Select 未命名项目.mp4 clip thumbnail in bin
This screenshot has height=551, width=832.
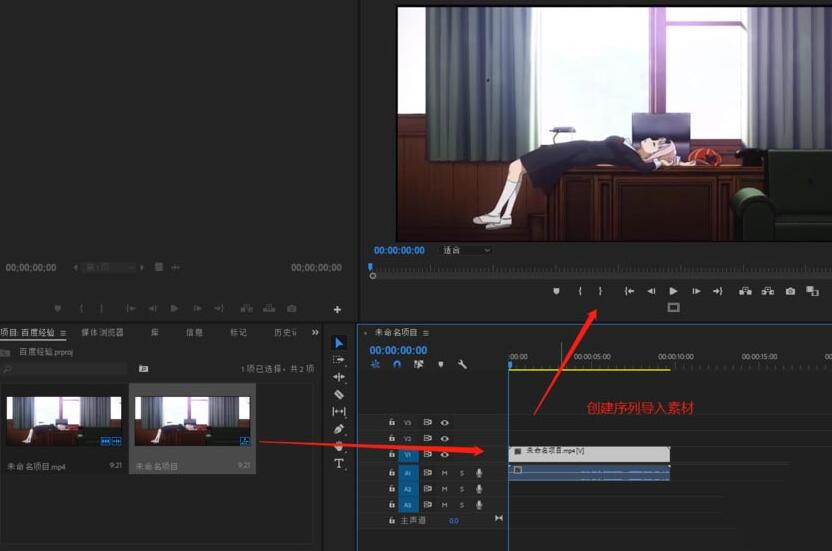pos(64,420)
